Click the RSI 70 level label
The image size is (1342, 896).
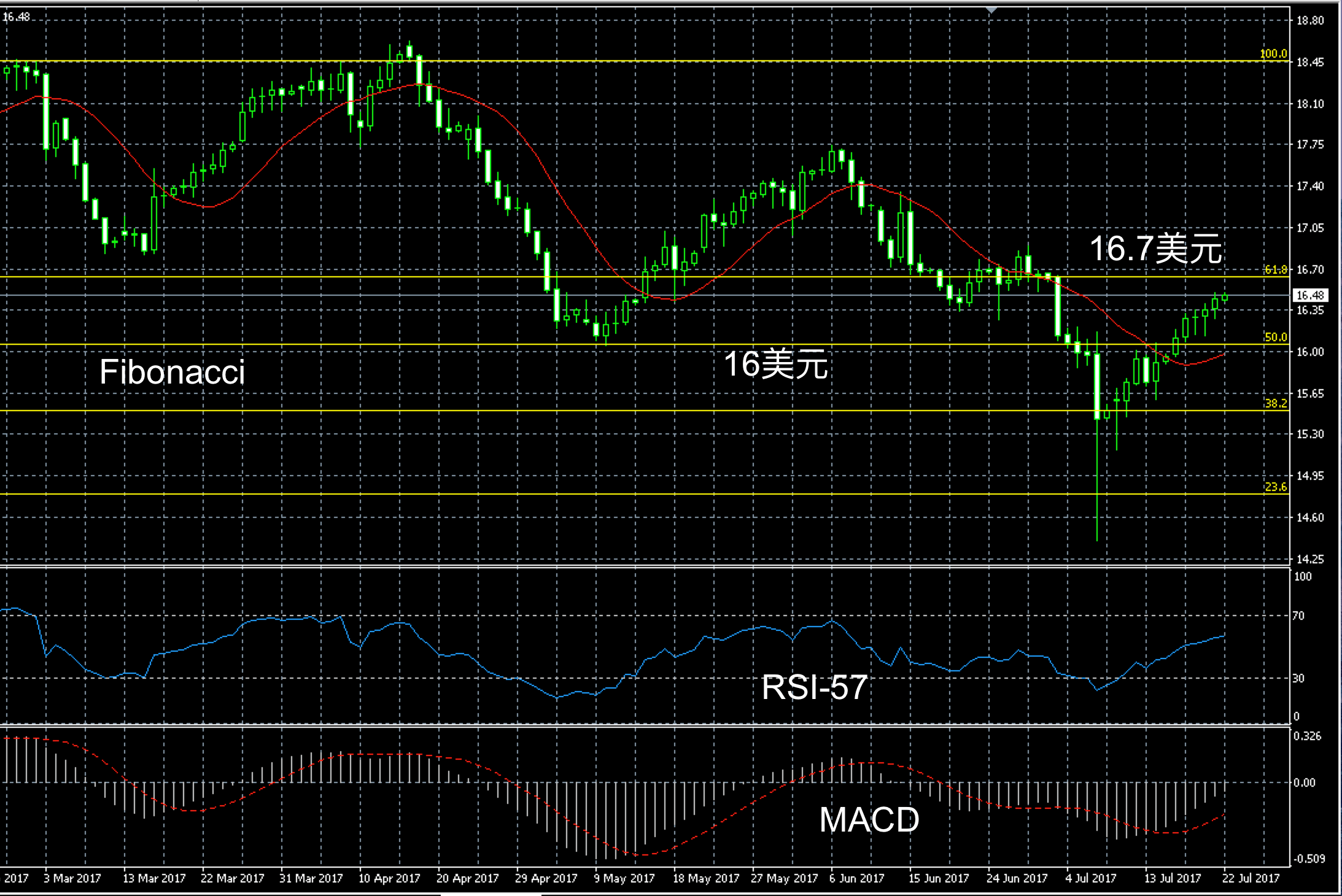[x=1298, y=616]
